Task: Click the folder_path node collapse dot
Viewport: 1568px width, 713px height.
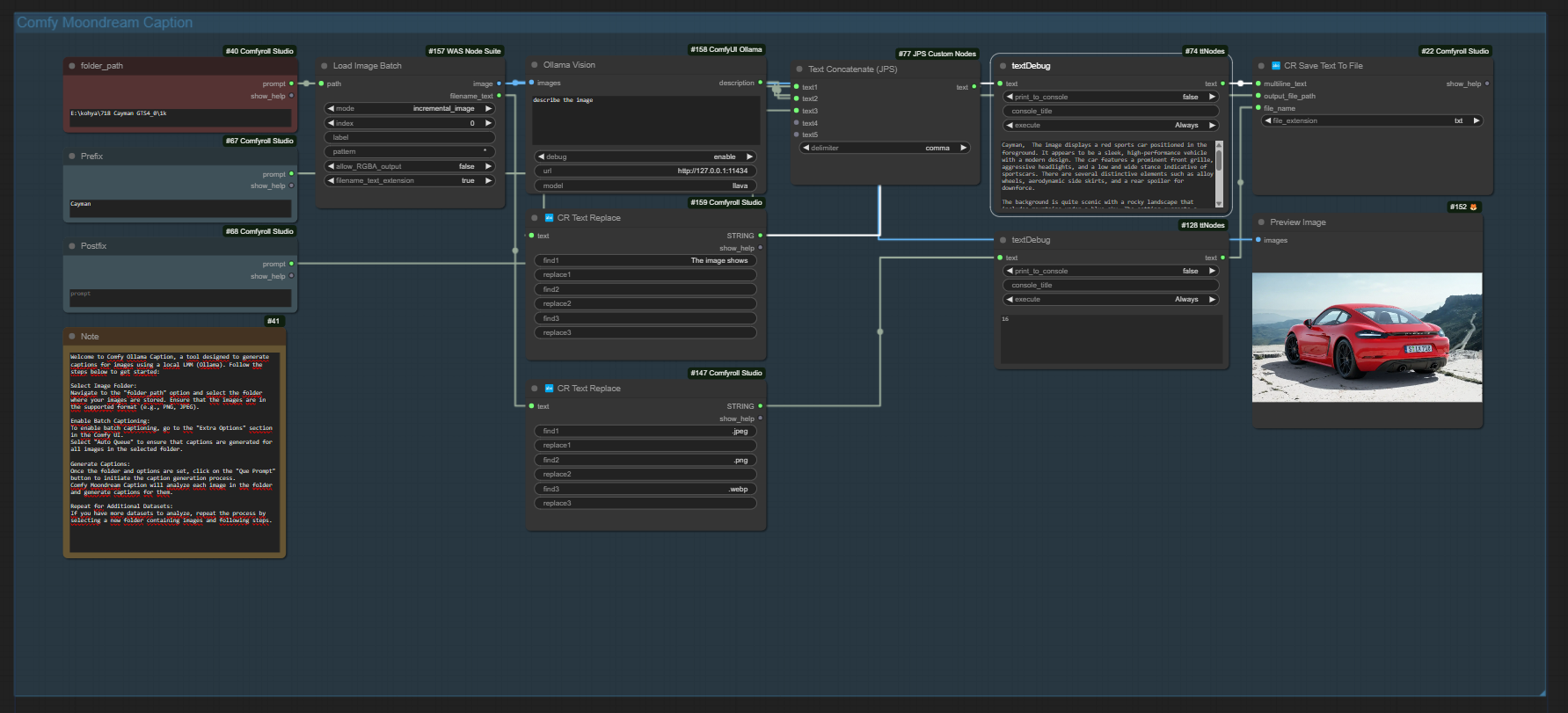Action: [x=72, y=66]
